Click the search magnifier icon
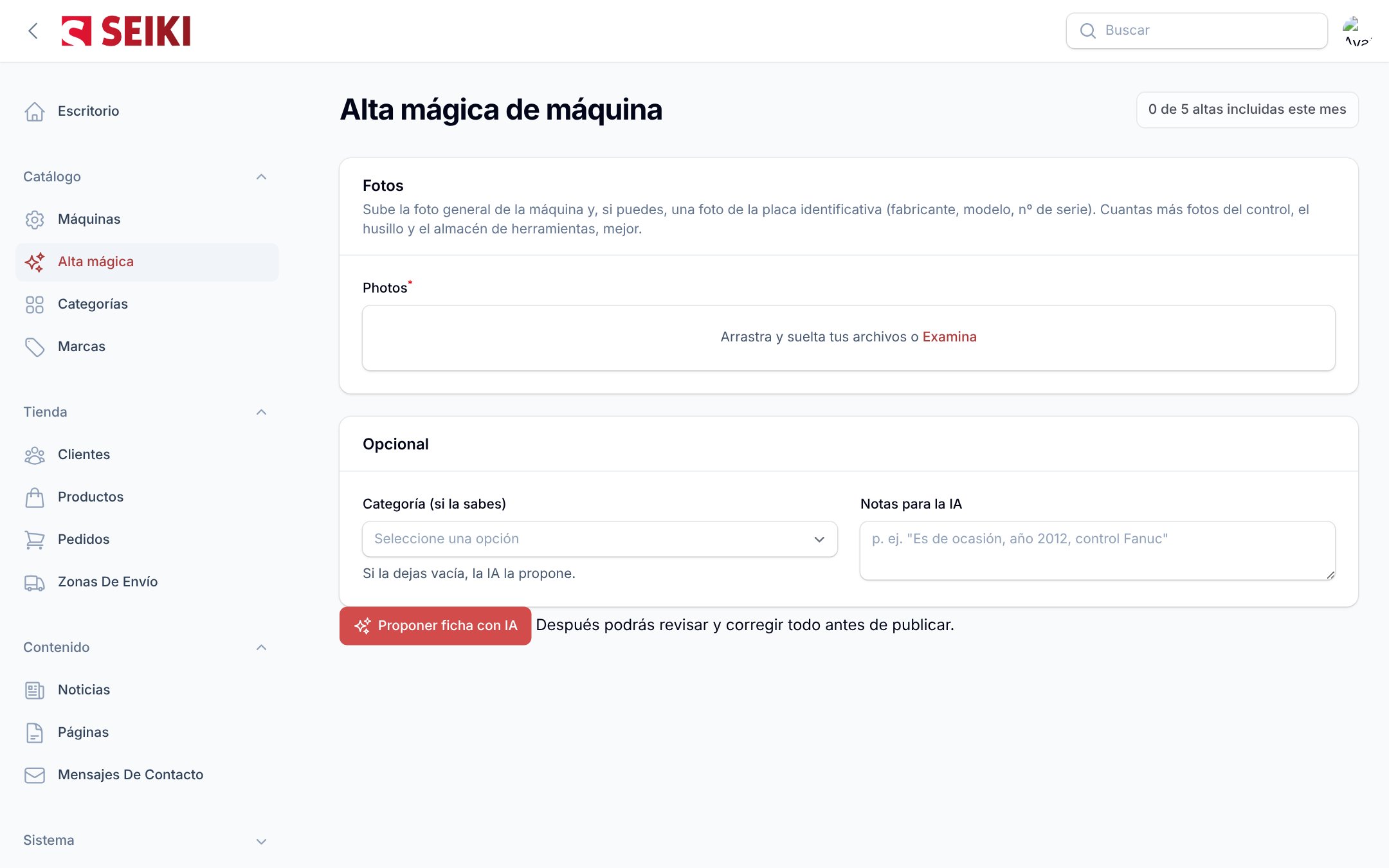 (1087, 31)
